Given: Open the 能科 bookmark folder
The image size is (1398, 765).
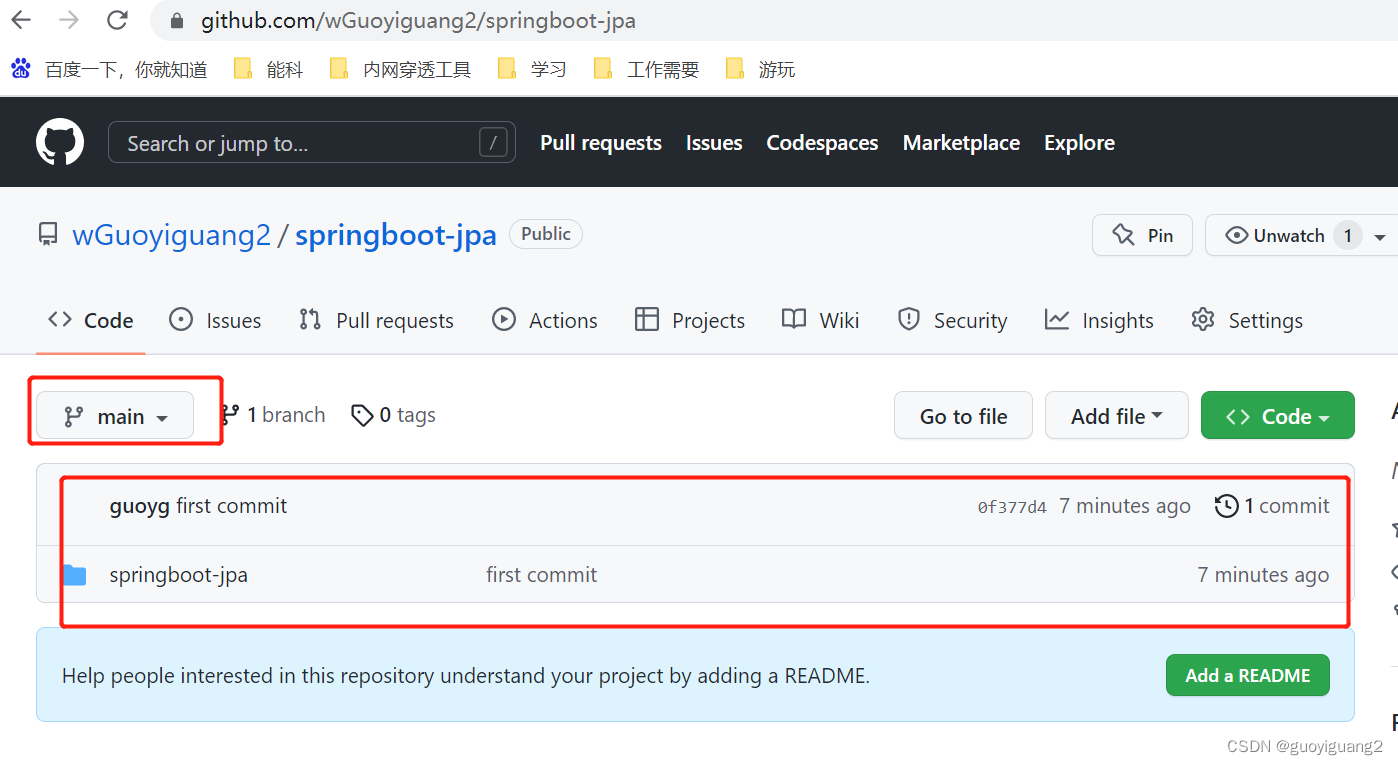Looking at the screenshot, I should coord(268,69).
